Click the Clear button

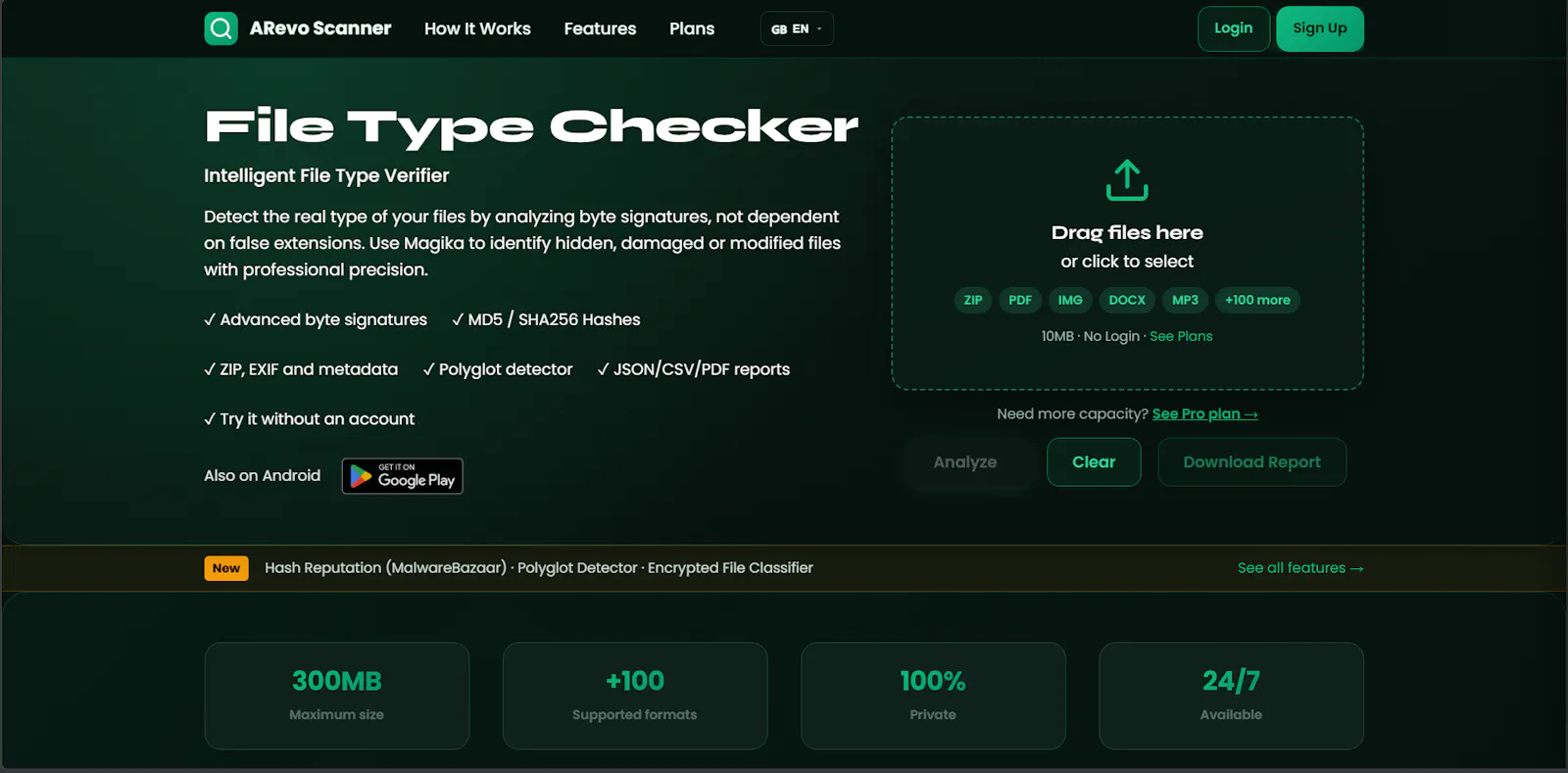1094,462
